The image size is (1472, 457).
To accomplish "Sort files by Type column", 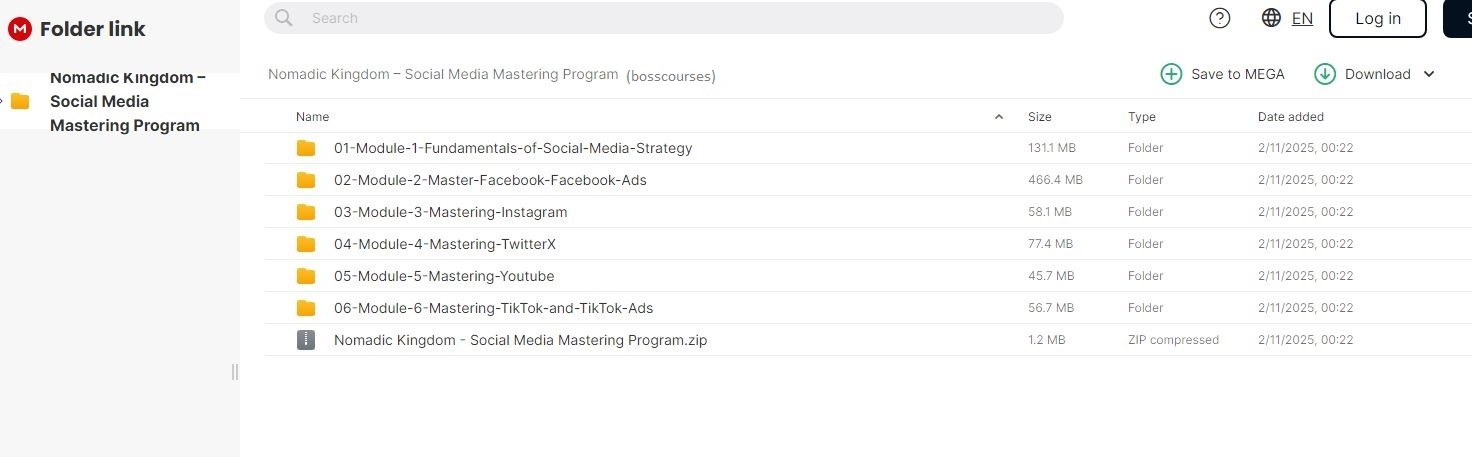I will [1142, 117].
